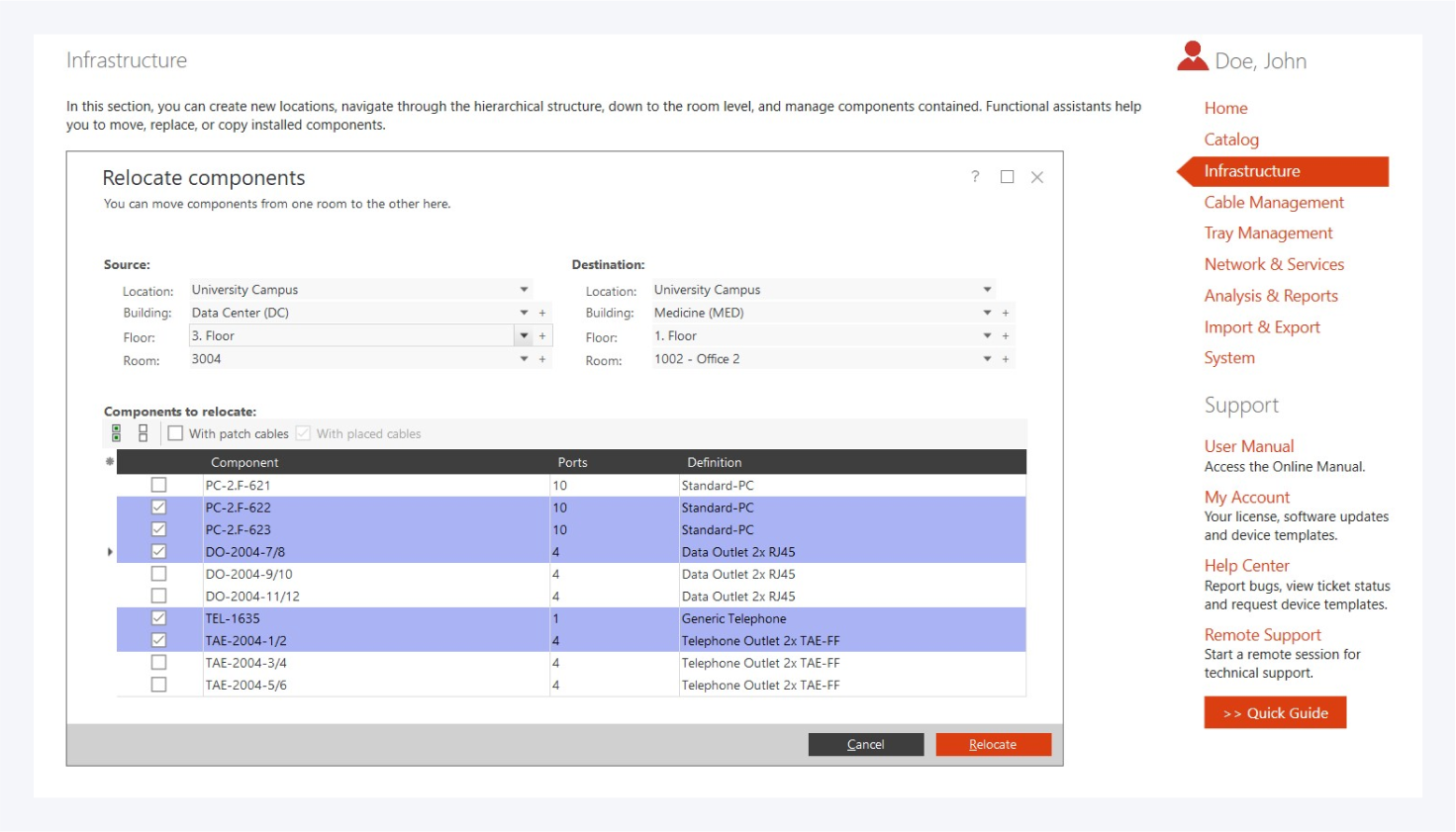Go to Cable Management menu item
Image resolution: width=1456 pixels, height=832 pixels.
tap(1273, 202)
